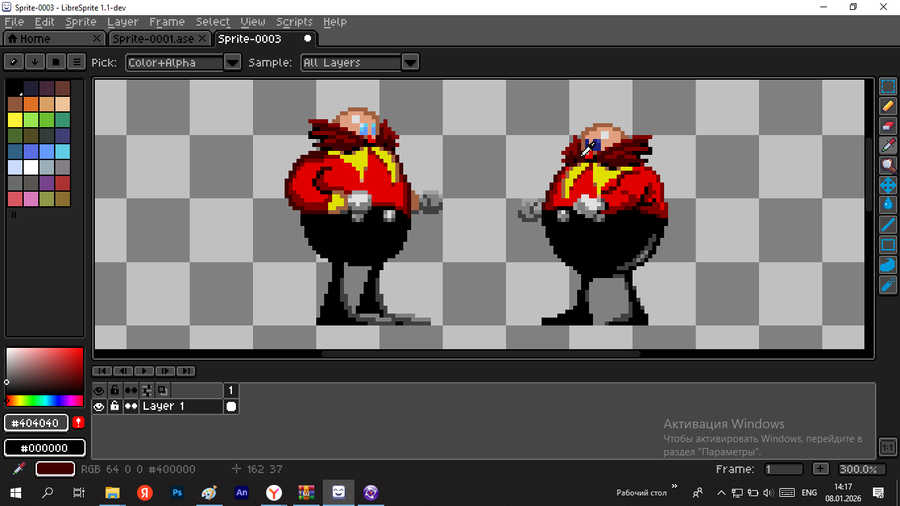The width and height of the screenshot is (900, 506).
Task: Click the Frame number input field
Action: [783, 469]
